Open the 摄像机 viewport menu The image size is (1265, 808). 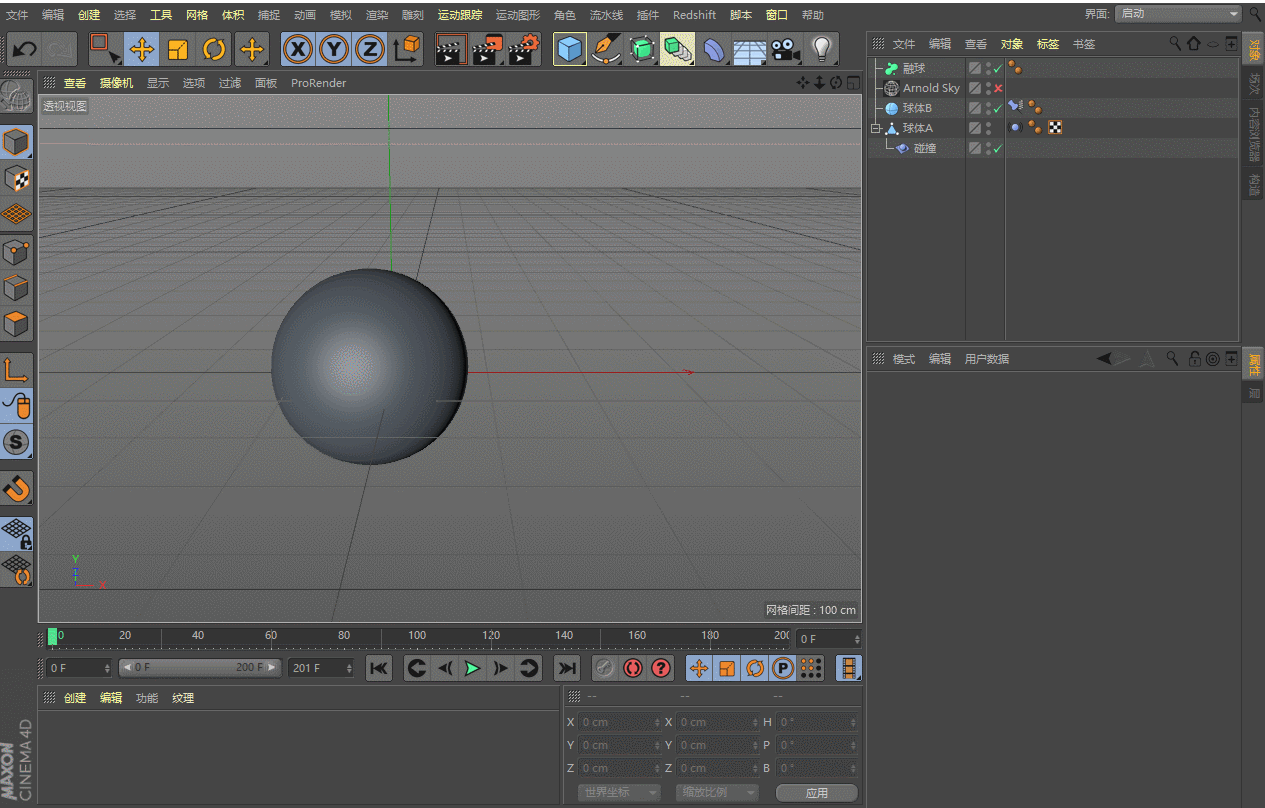pos(116,83)
